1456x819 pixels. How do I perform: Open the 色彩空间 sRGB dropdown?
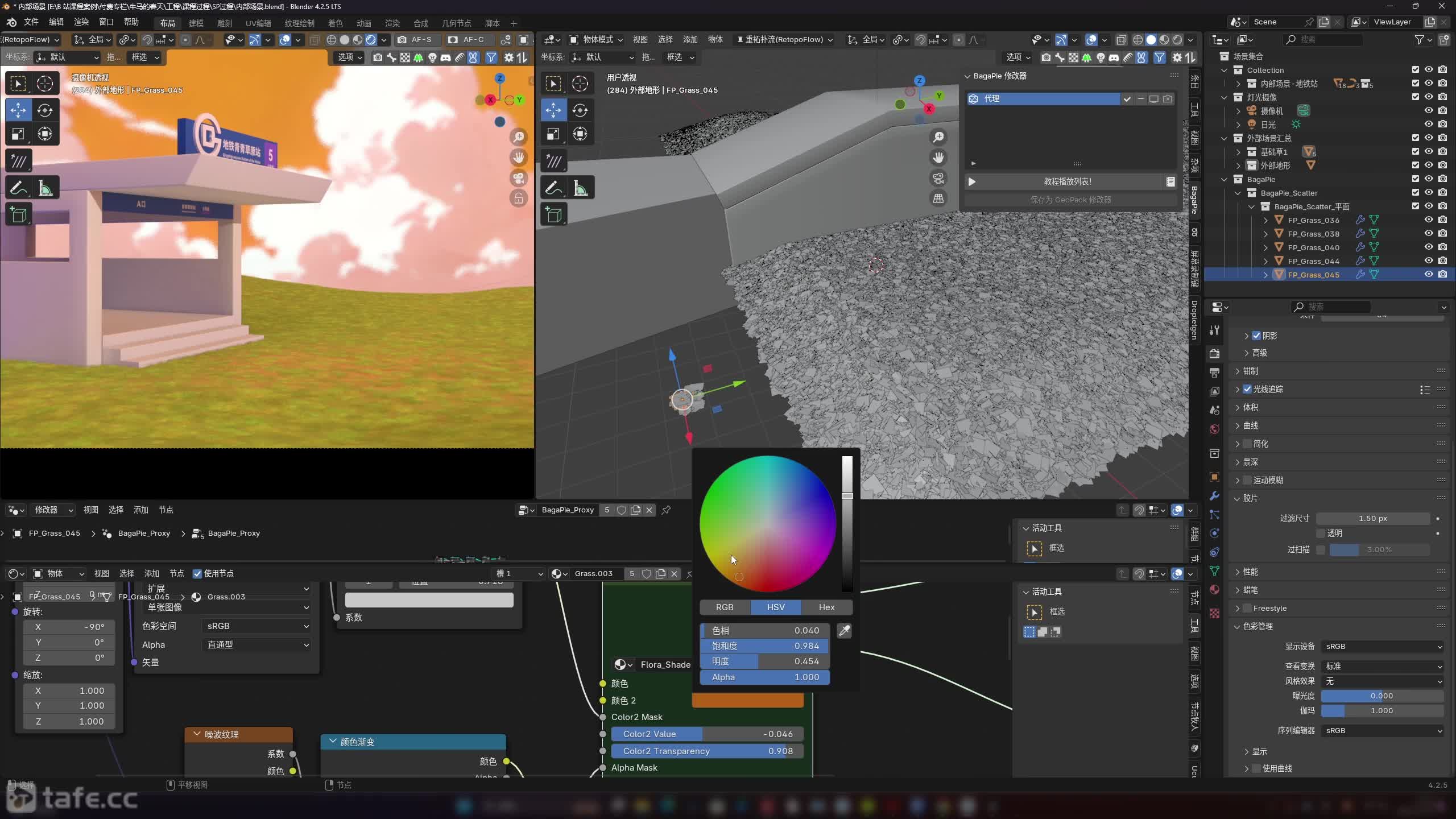256,626
